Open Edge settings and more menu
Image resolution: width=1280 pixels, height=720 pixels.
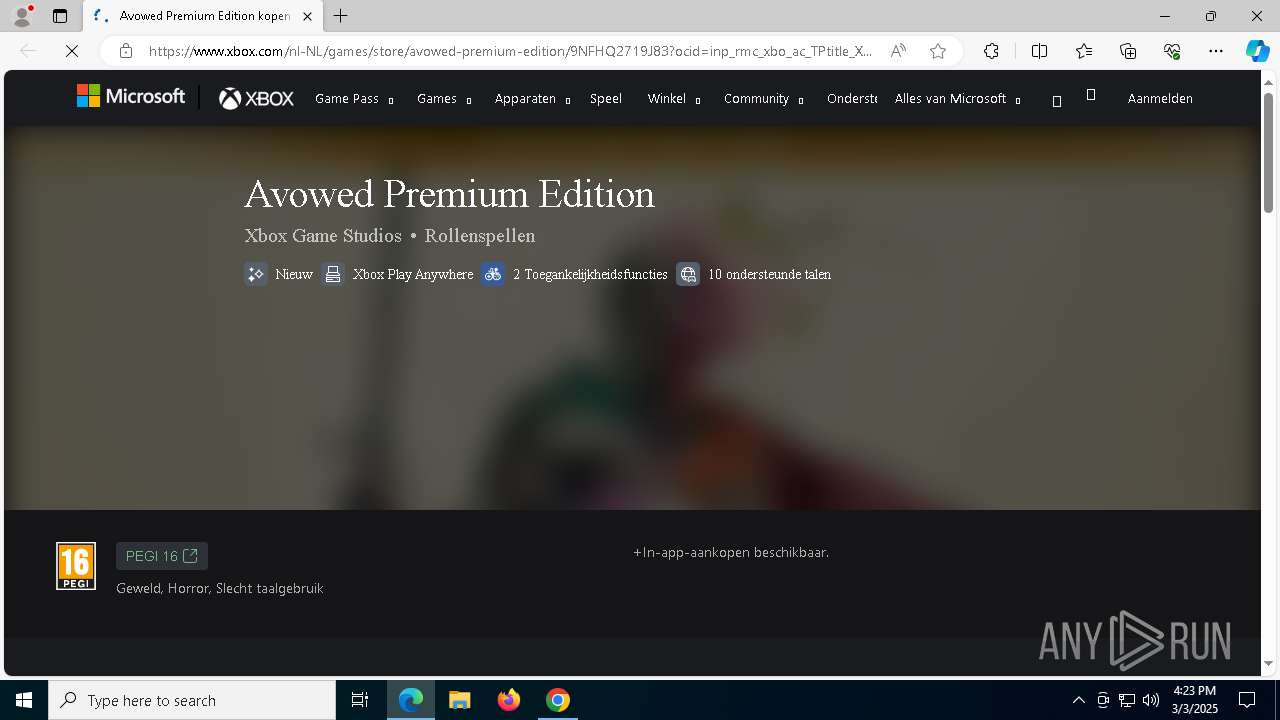click(1216, 51)
